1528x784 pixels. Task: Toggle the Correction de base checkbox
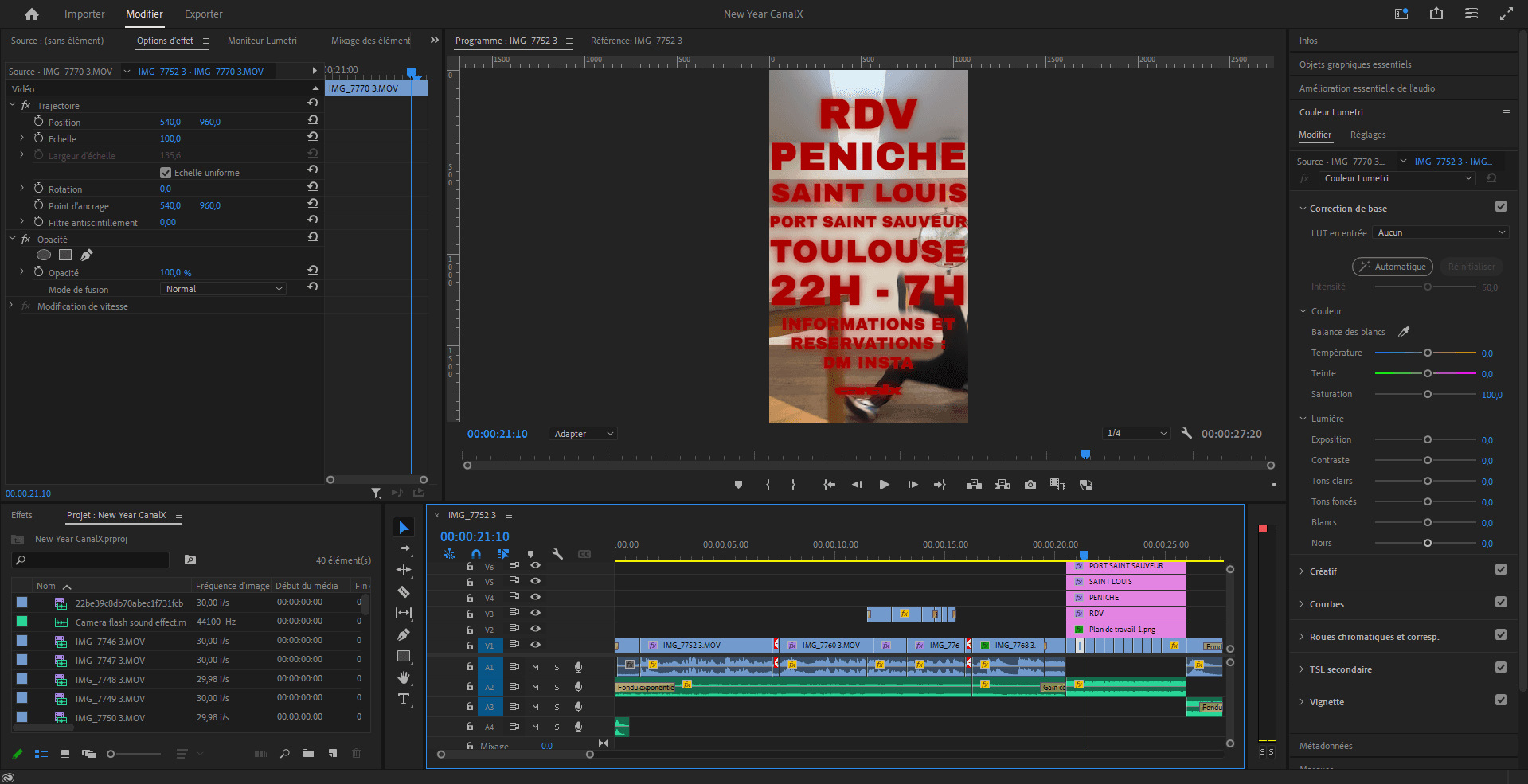click(x=1501, y=207)
